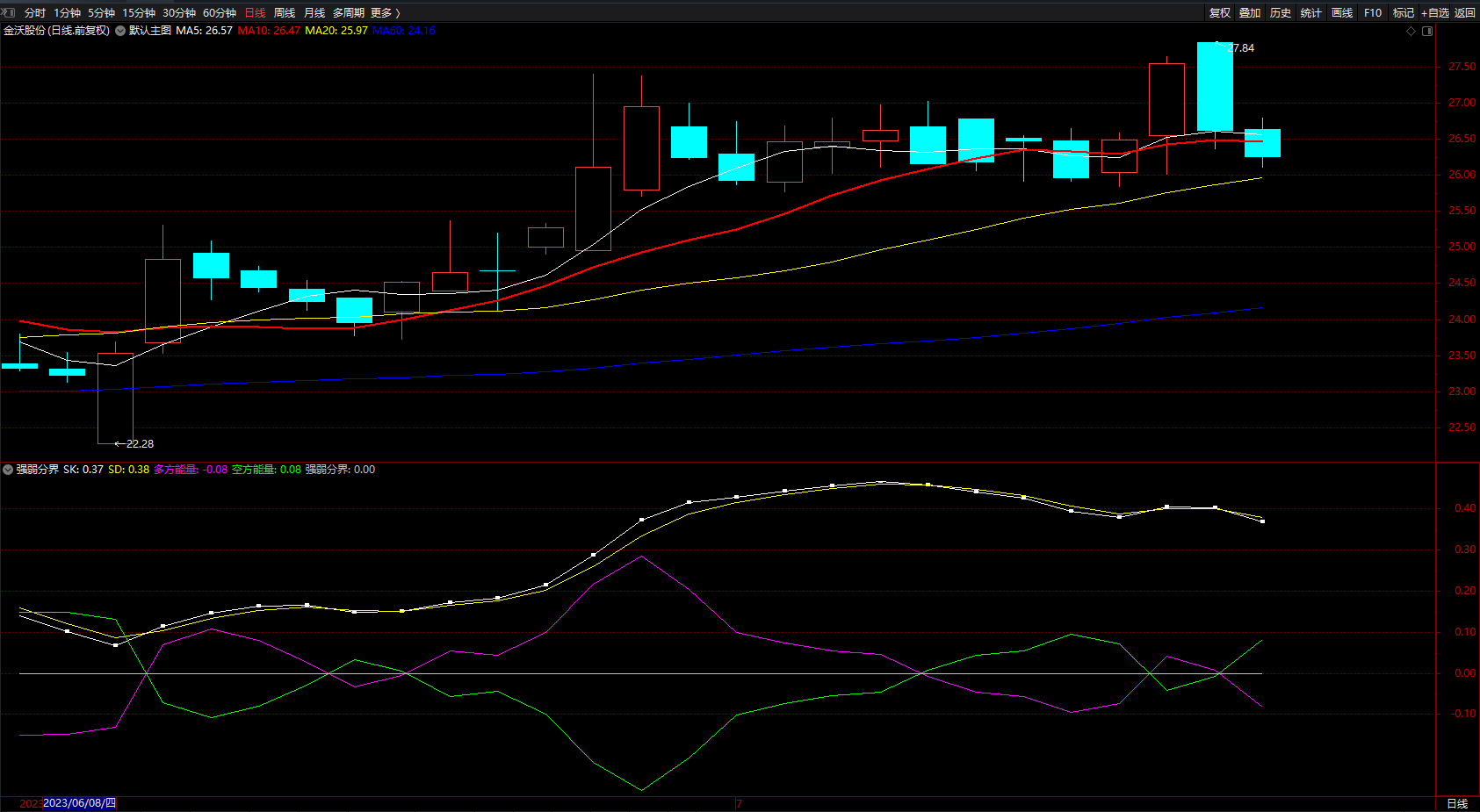Open the 画线 drawing tools
1480x812 pixels.
pyautogui.click(x=1342, y=12)
